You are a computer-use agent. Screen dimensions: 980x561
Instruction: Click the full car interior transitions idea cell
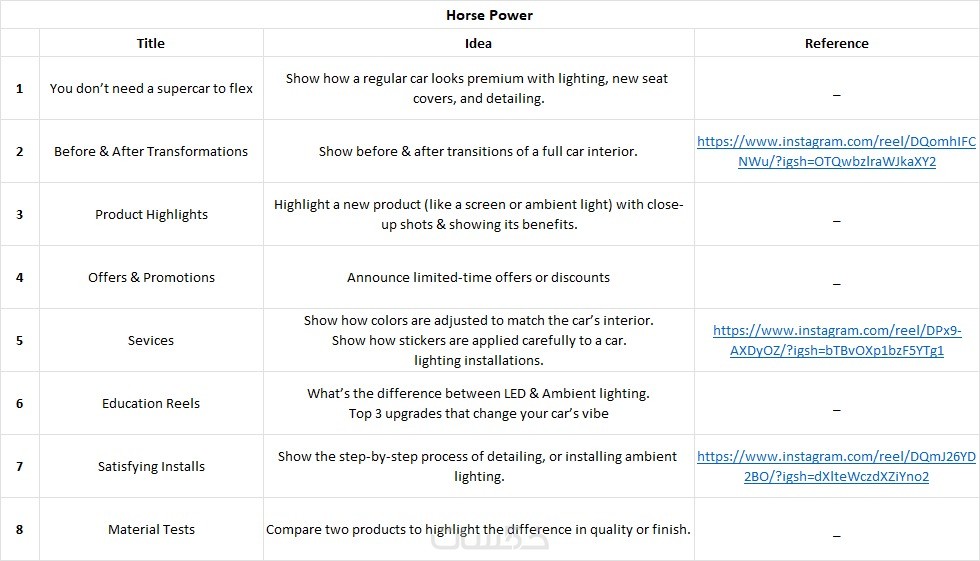coord(478,152)
